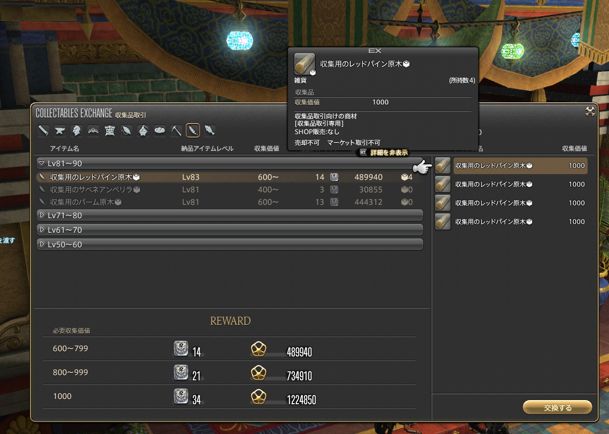Click the 交換する exchange button

tap(557, 408)
